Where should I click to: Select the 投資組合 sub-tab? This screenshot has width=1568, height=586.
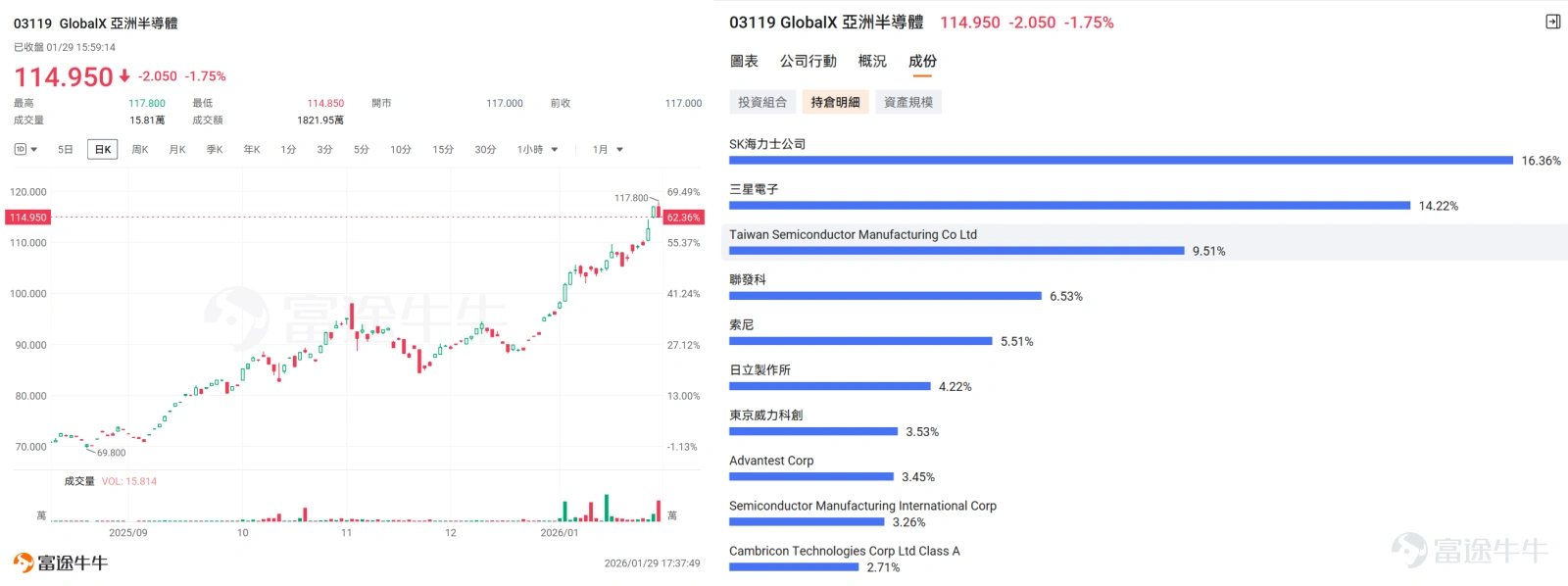[762, 102]
